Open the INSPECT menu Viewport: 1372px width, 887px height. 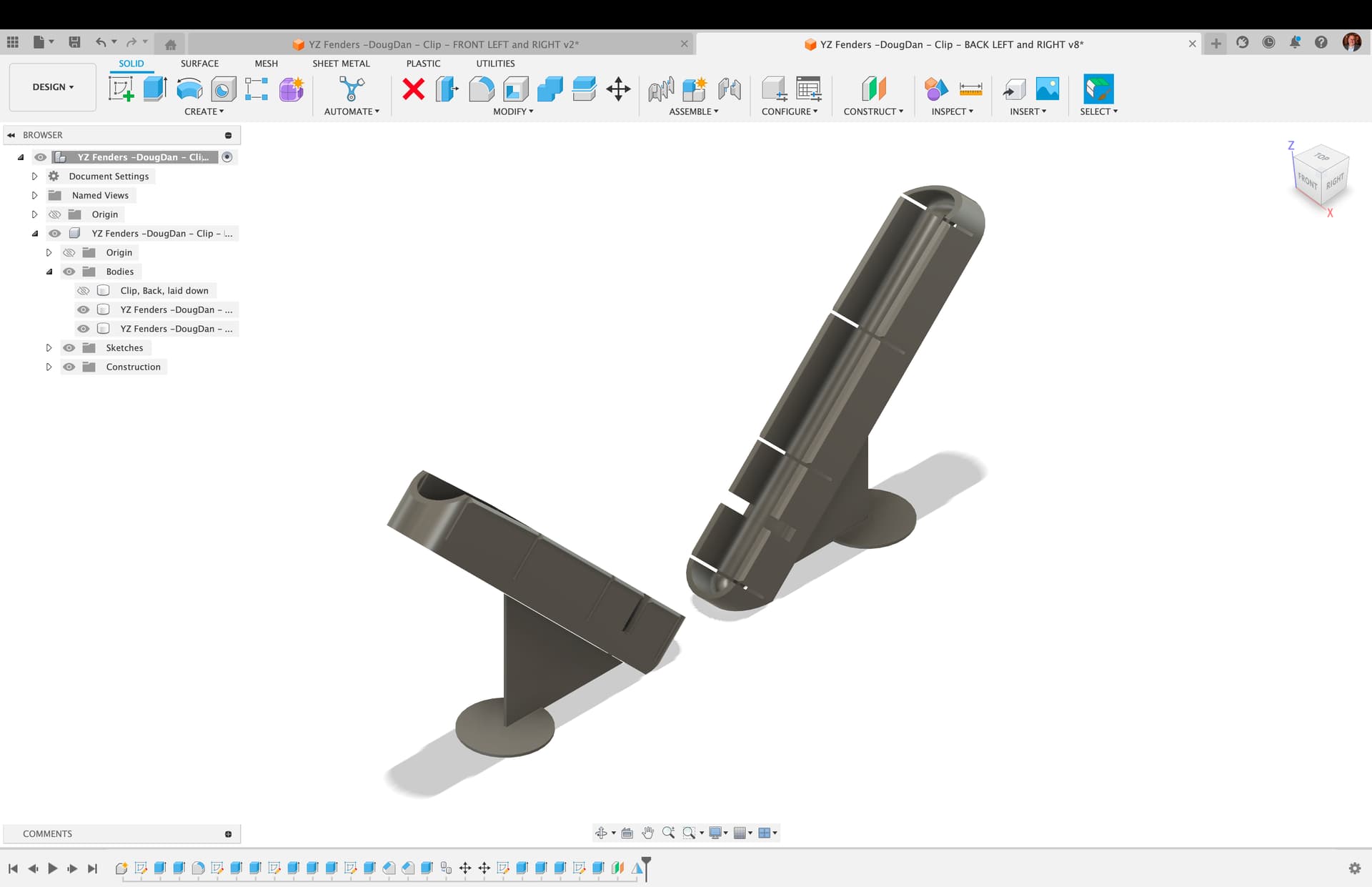point(952,112)
